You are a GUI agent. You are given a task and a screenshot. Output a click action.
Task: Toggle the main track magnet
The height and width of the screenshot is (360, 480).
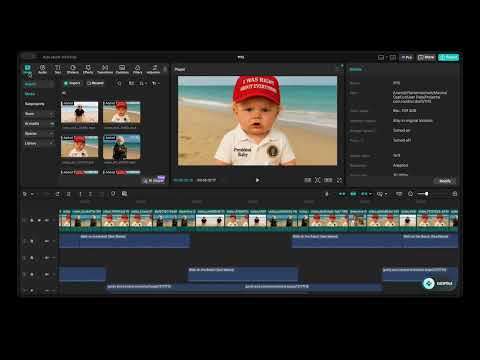click(342, 194)
